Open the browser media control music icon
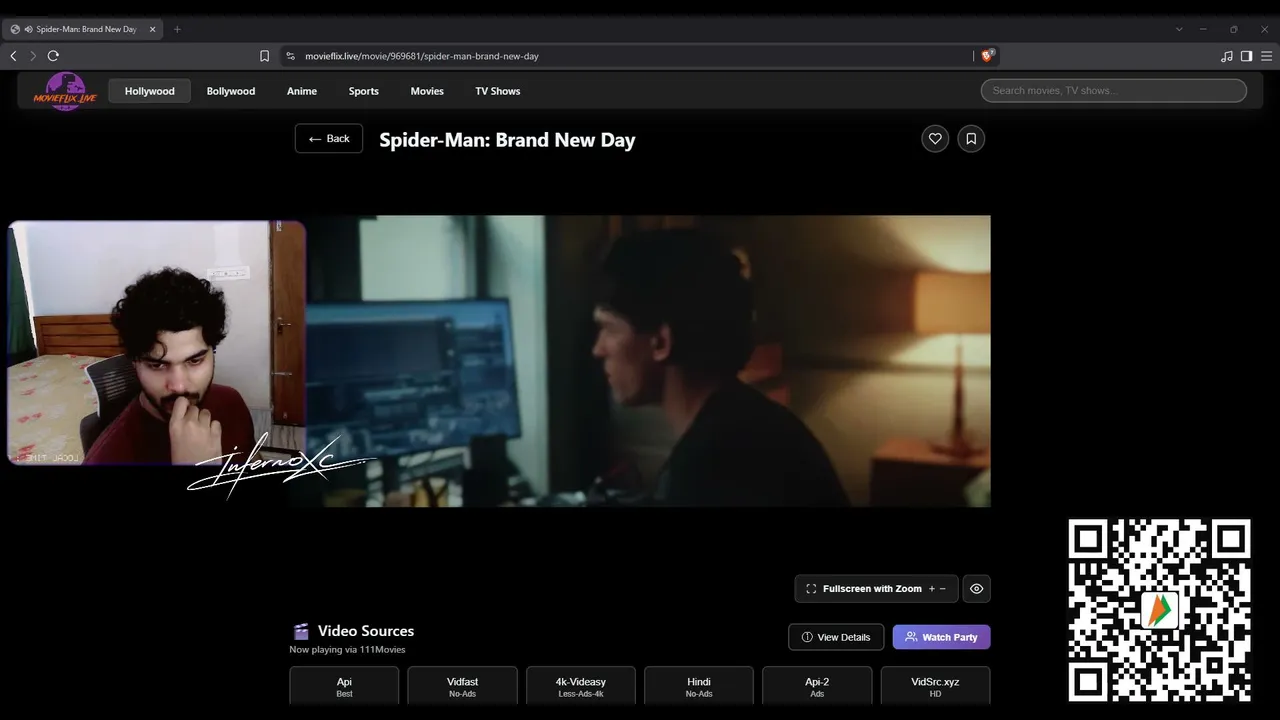The width and height of the screenshot is (1280, 720). tap(1227, 56)
